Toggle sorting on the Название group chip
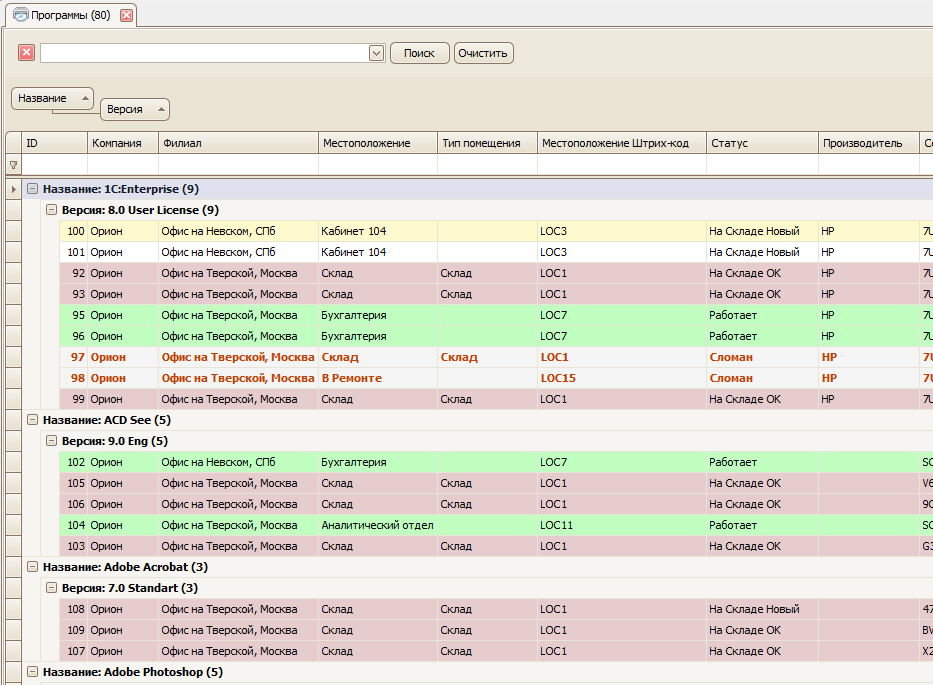The height and width of the screenshot is (685, 933). pyautogui.click(x=52, y=98)
